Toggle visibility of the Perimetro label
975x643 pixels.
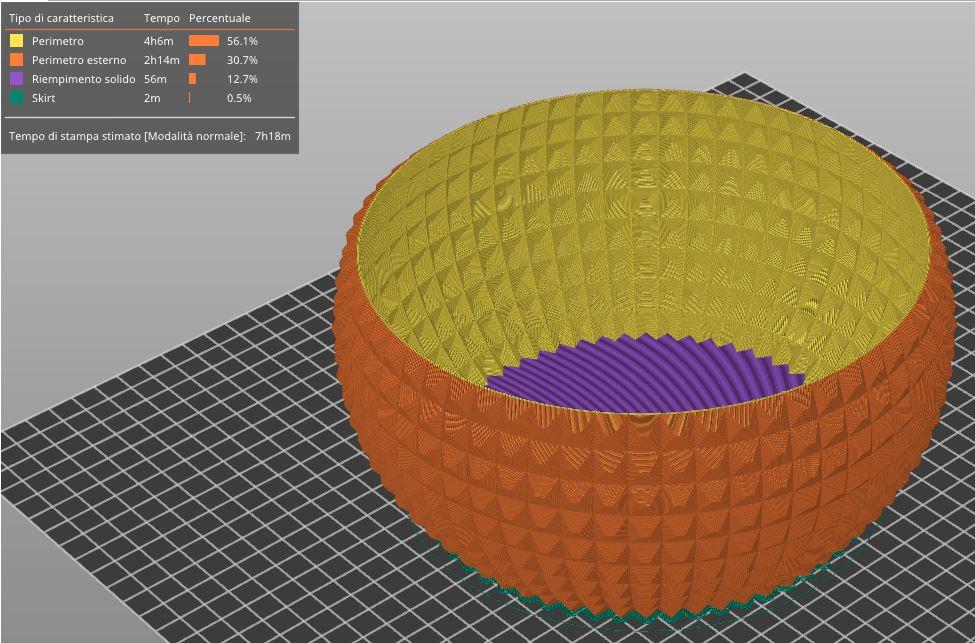pyautogui.click(x=58, y=41)
